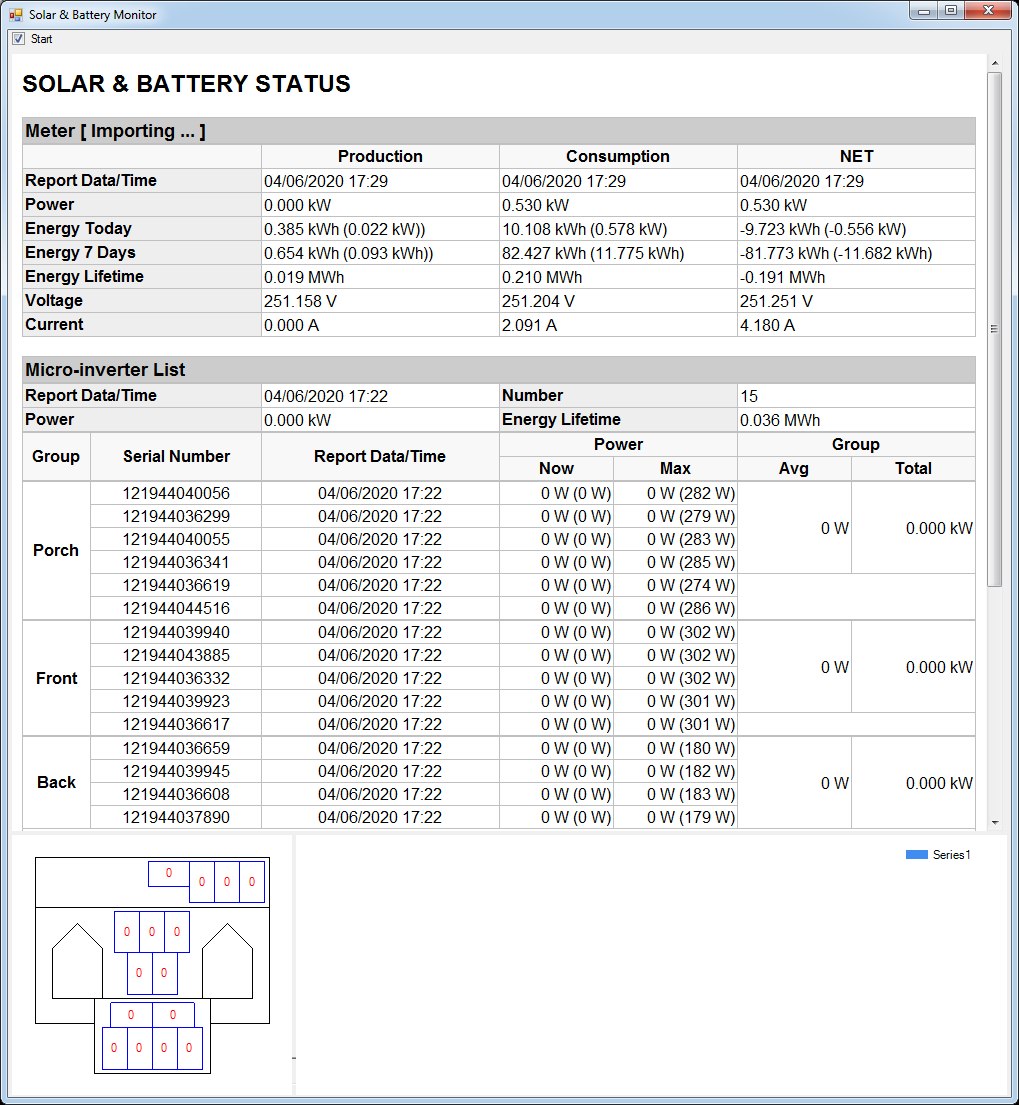Click production lifetime 0.019 MWh cell

tap(380, 277)
